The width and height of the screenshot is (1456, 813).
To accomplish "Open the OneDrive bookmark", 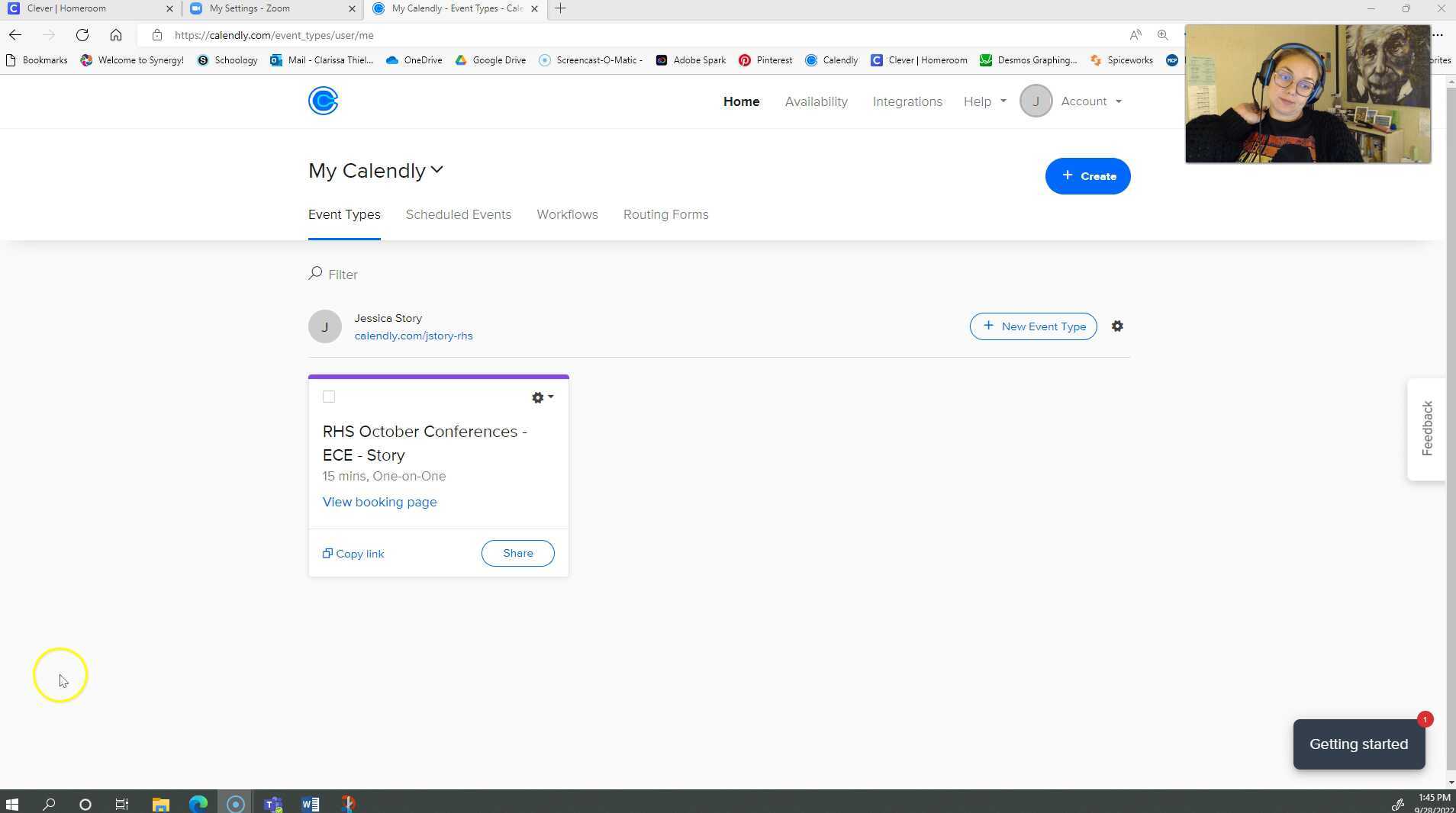I will pos(414,60).
